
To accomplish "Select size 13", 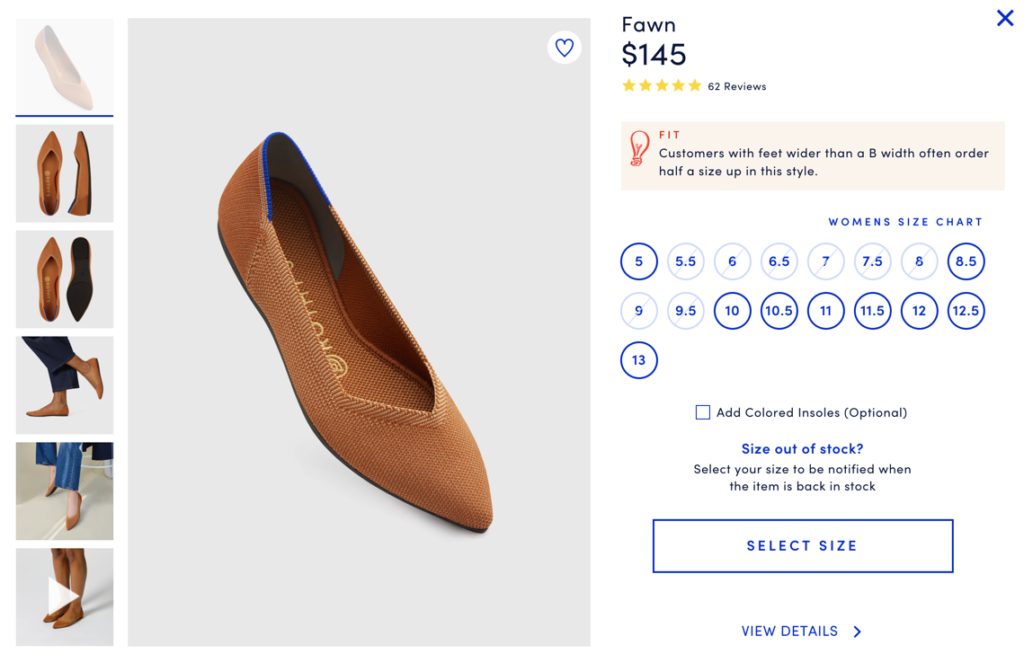I will (x=638, y=360).
